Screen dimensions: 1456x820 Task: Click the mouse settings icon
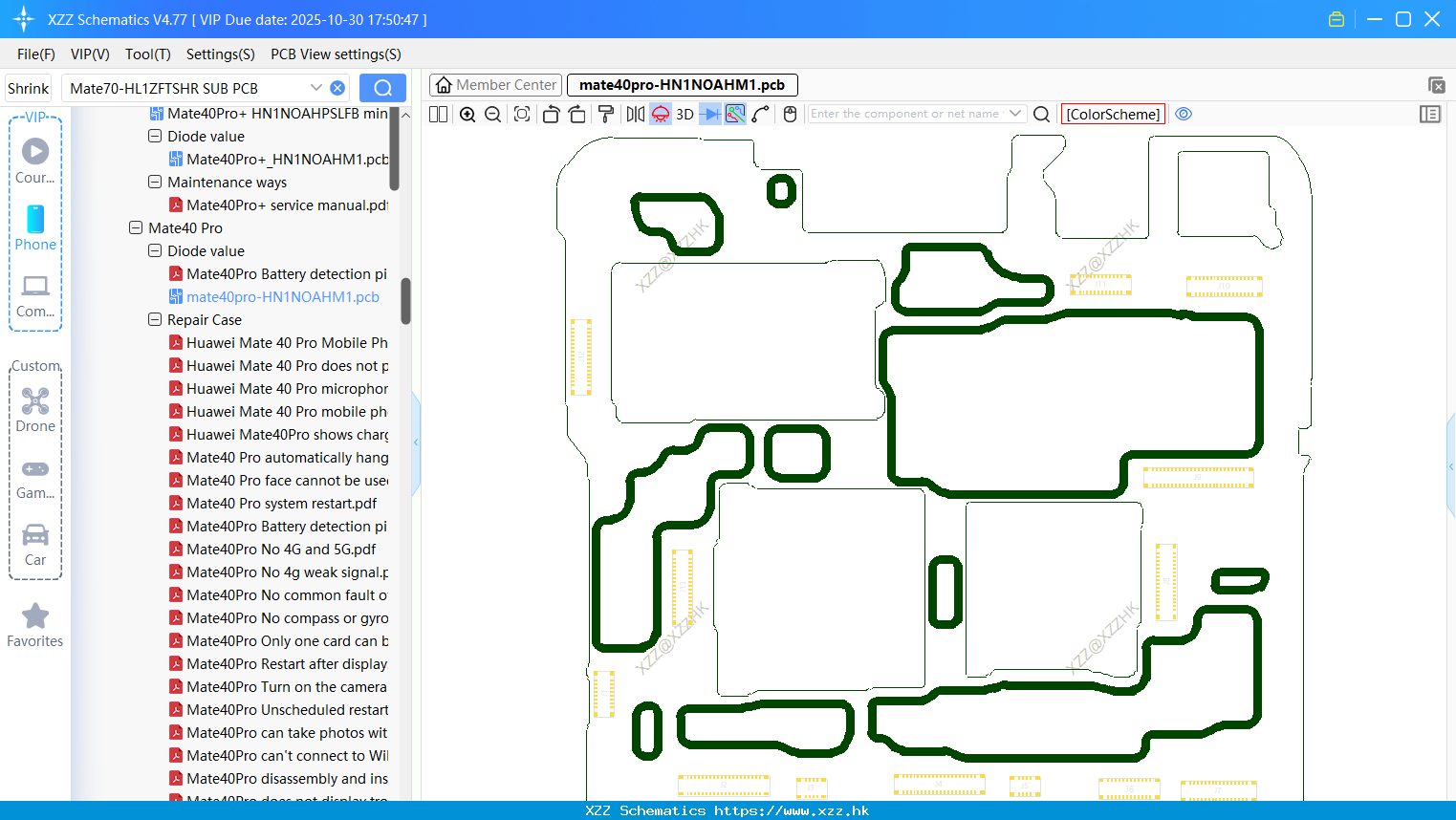(790, 114)
